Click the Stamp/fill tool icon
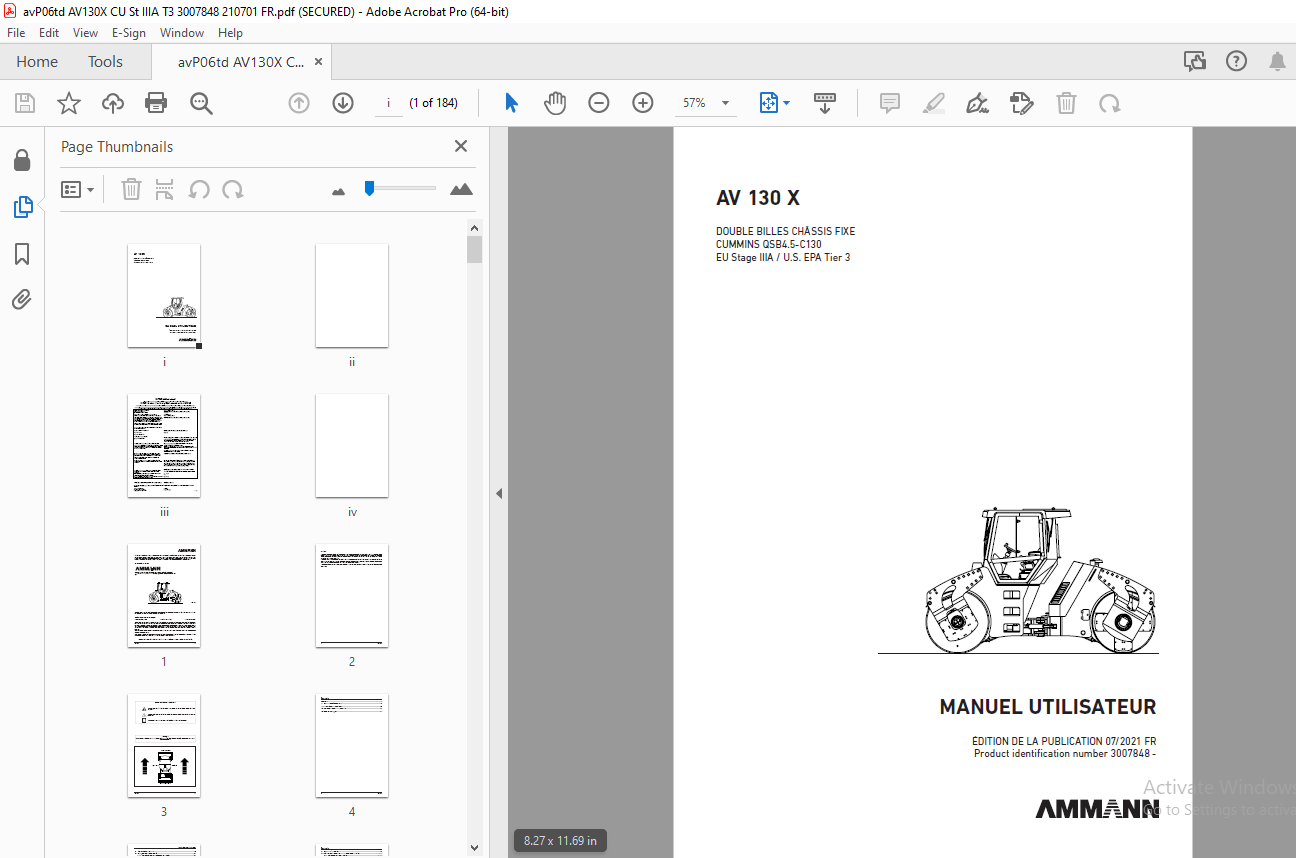Image resolution: width=1296 pixels, height=858 pixels. 1021,103
